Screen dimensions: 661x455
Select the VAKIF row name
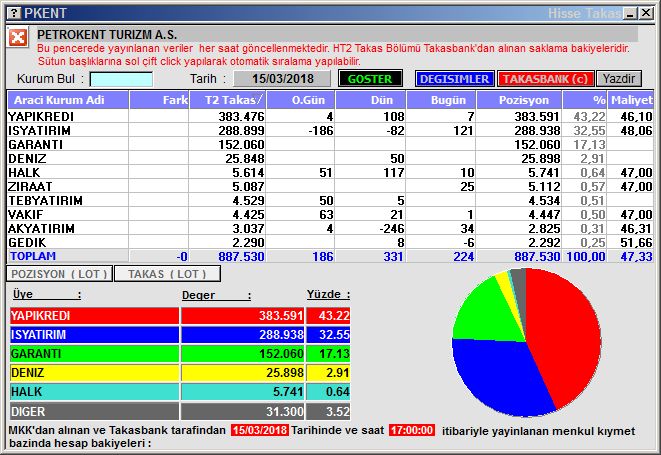[26, 214]
